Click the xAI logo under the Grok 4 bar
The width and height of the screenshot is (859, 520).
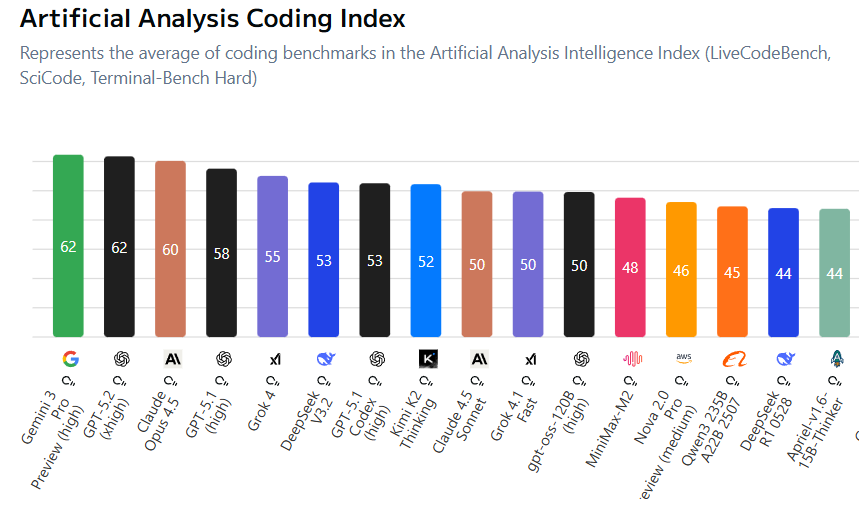tap(275, 359)
